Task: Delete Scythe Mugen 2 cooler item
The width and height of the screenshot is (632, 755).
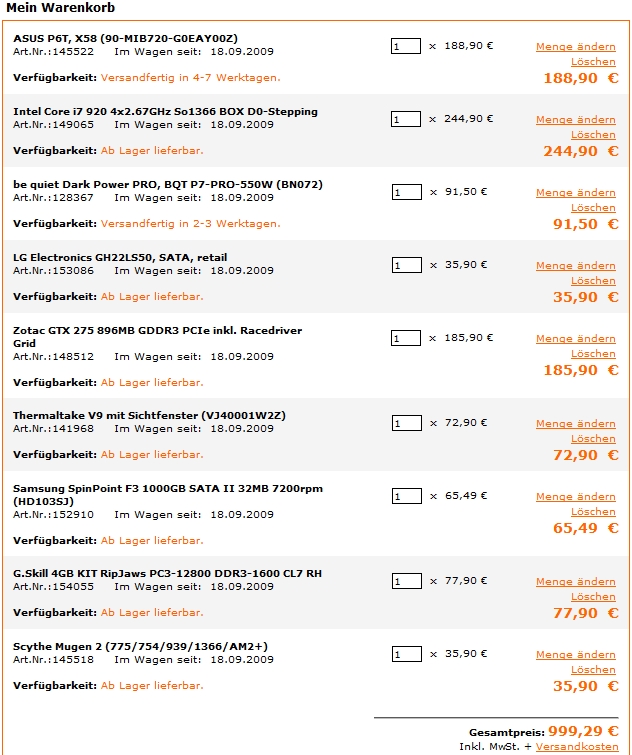Action: [x=593, y=670]
